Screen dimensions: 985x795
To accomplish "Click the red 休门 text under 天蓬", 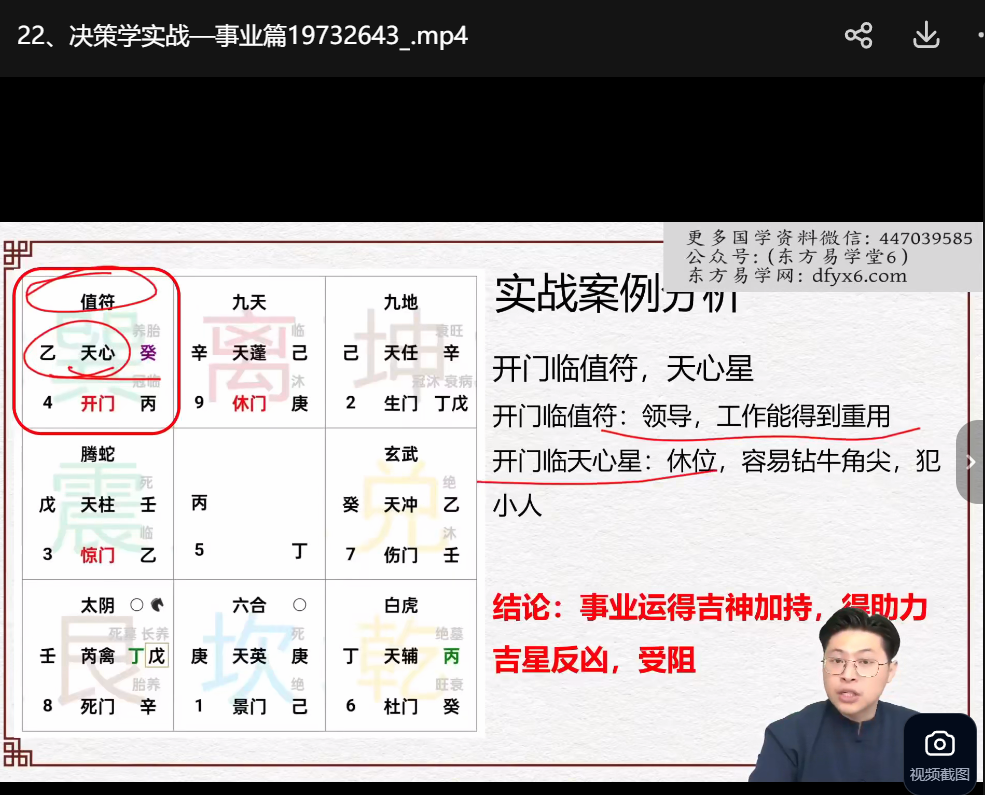I will click(249, 404).
